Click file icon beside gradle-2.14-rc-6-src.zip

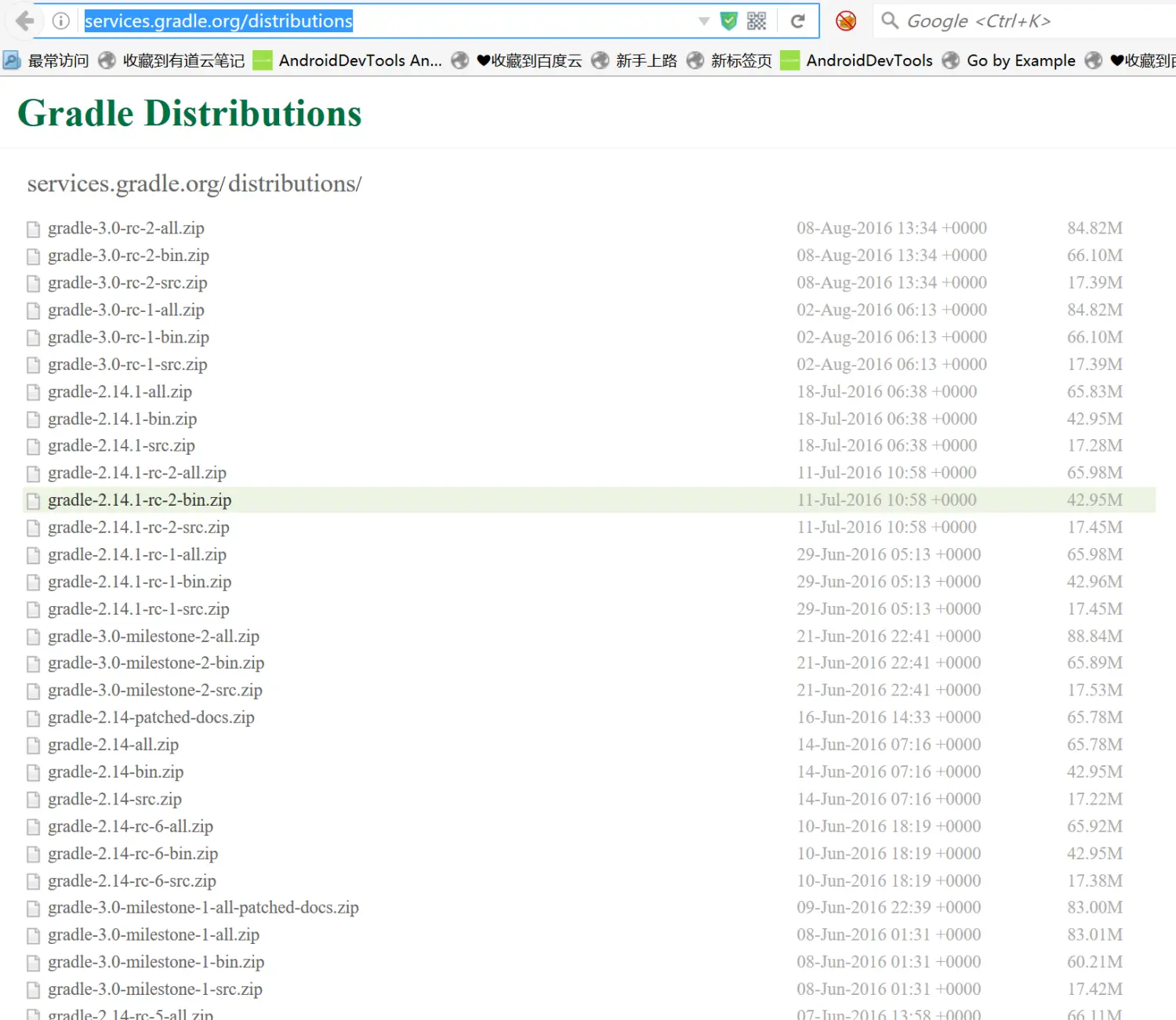tap(33, 882)
